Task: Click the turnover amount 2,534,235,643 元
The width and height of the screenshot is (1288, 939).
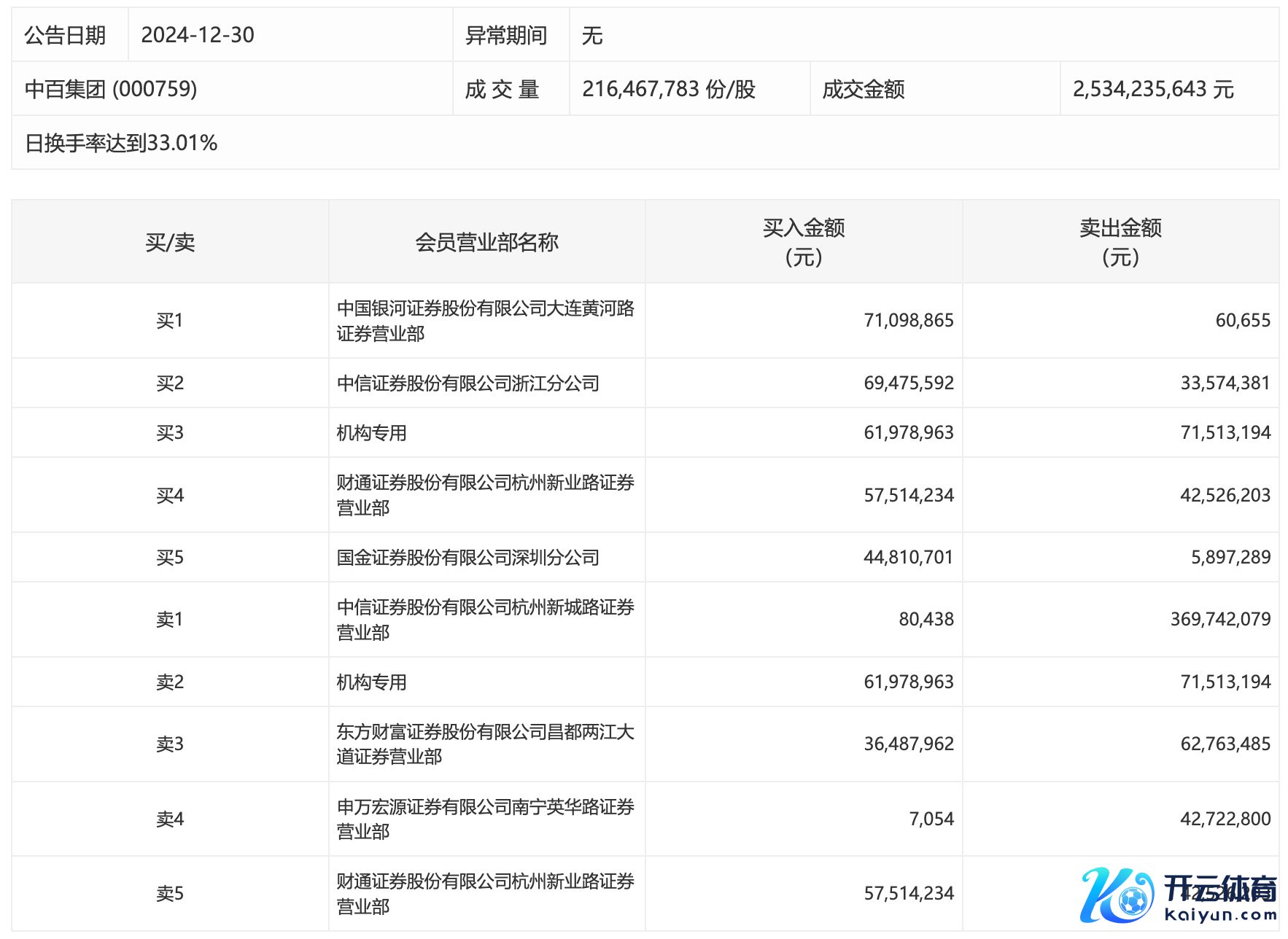Action: pyautogui.click(x=1152, y=89)
